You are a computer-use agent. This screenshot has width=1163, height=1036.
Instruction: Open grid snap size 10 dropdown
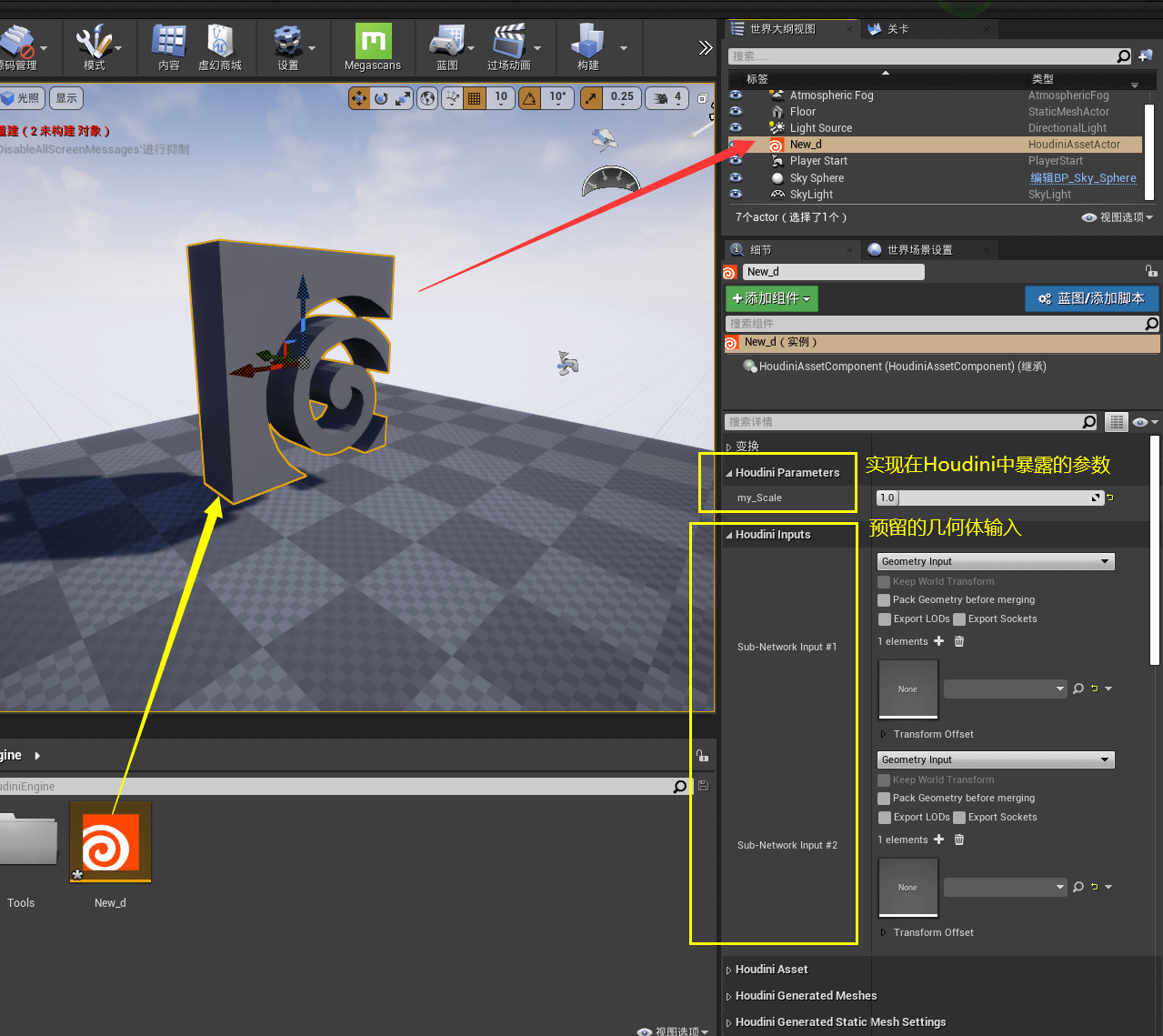pyautogui.click(x=501, y=98)
